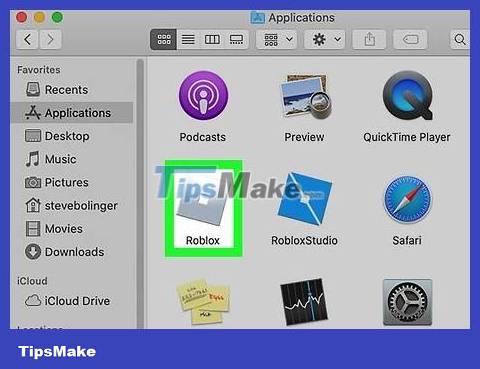Switch to icon view
480x369 pixels.
(163, 40)
